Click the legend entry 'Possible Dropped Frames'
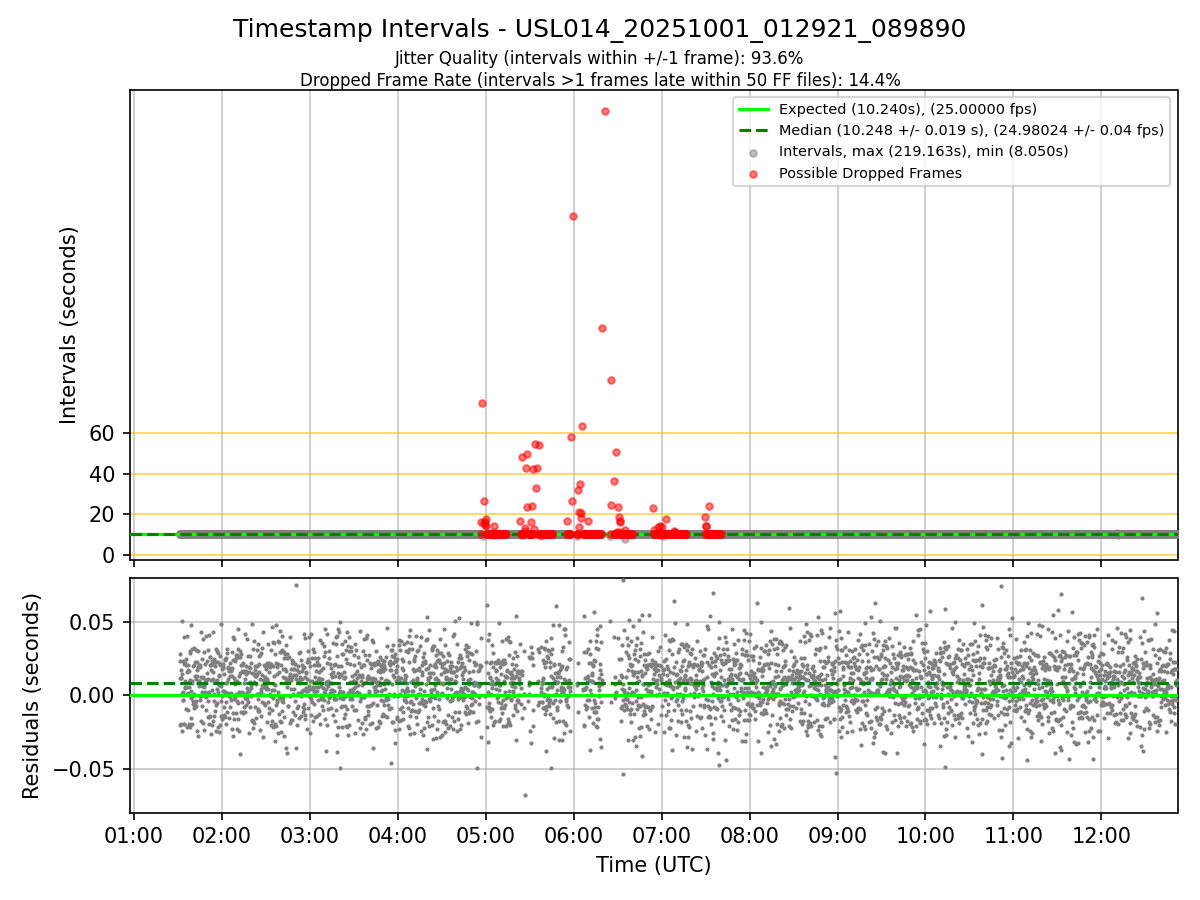This screenshot has width=1200, height=900. [870, 173]
